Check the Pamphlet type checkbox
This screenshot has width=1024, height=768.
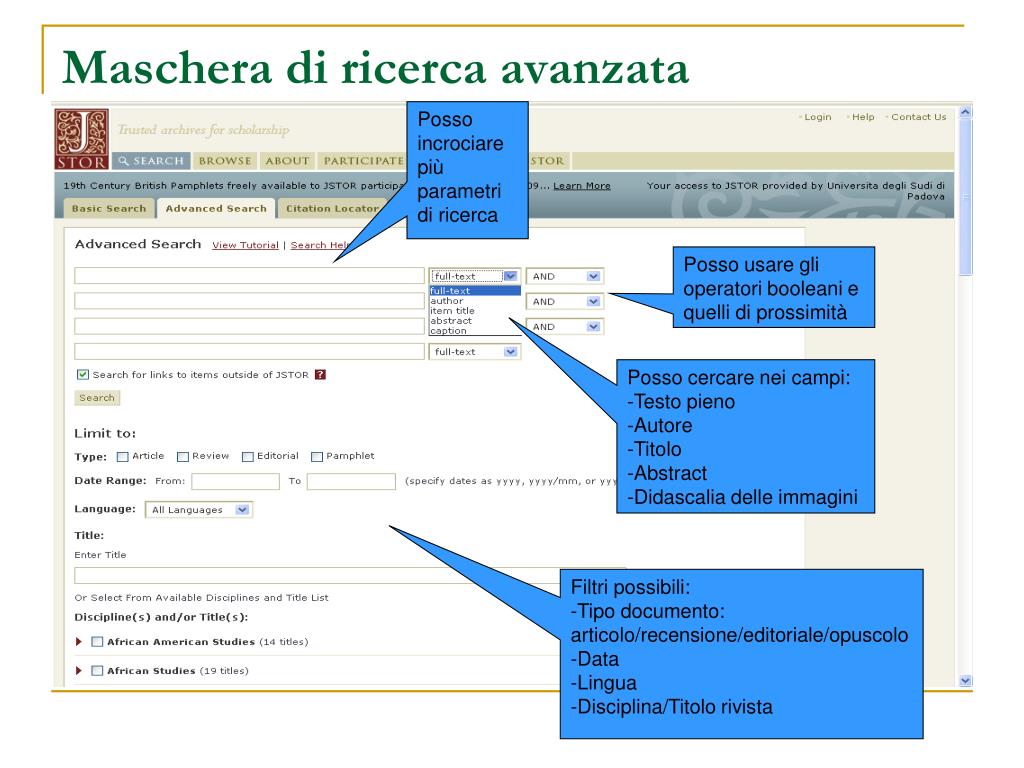[x=317, y=456]
